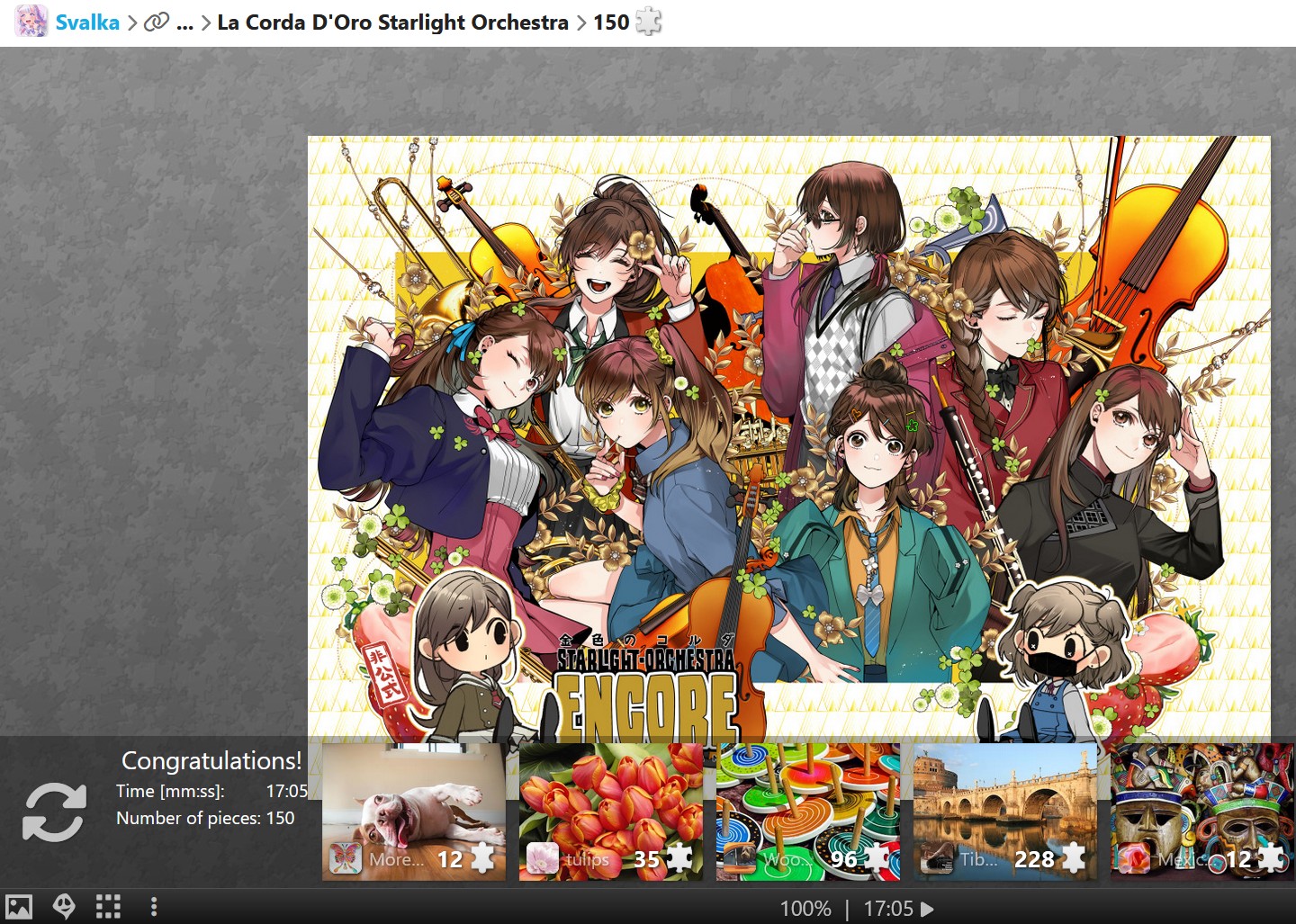
Task: Click the puzzle piece icon beside 150
Action: [649, 22]
